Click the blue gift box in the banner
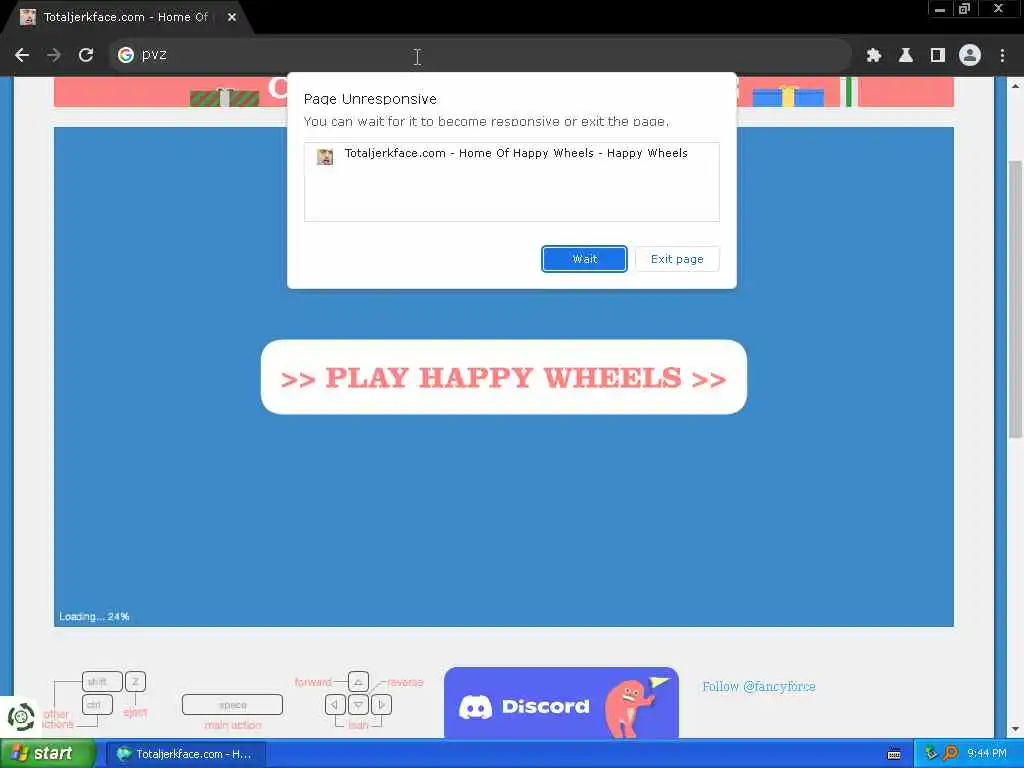 (788, 97)
